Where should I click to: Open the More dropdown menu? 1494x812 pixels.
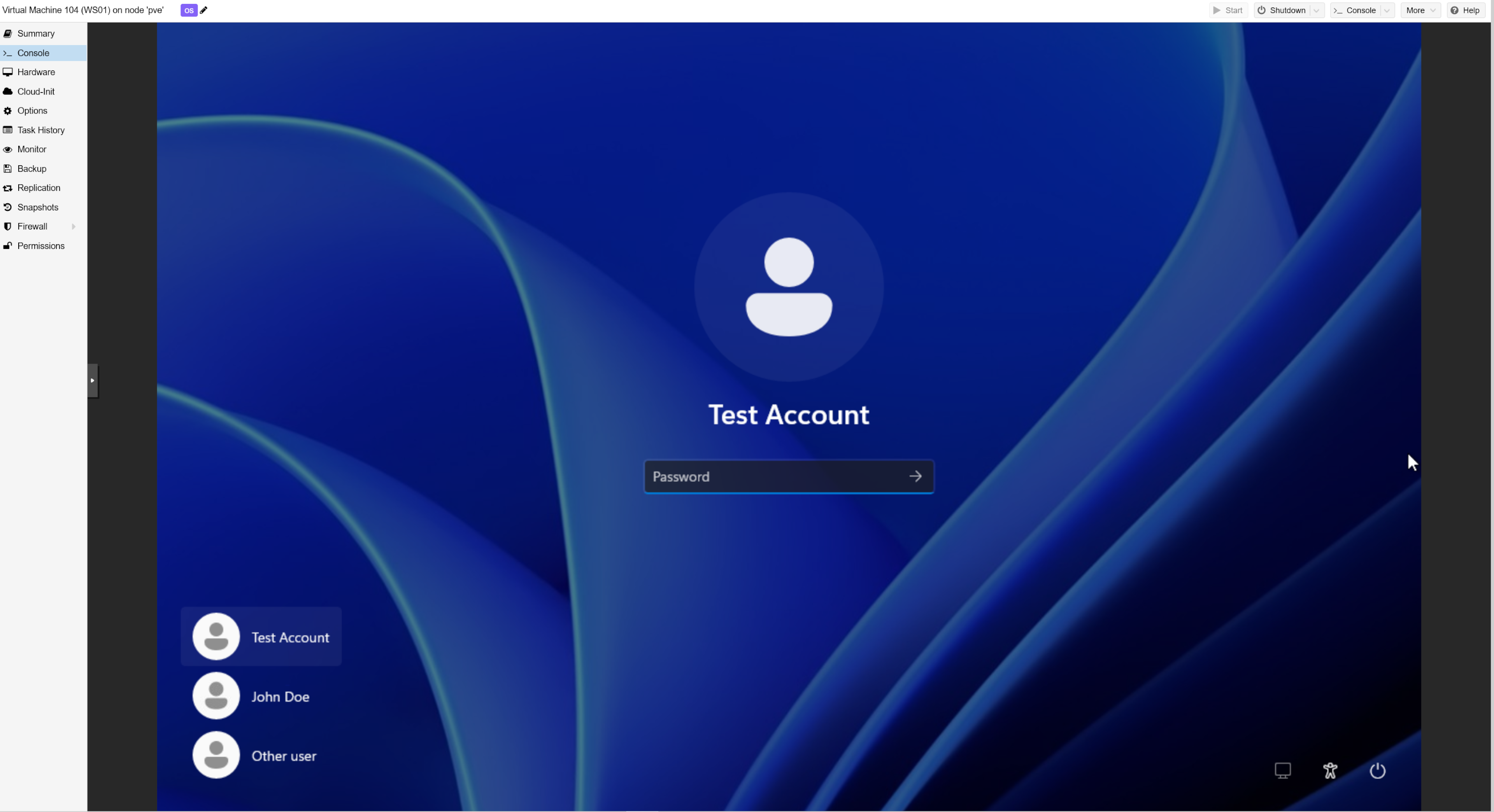1420,10
